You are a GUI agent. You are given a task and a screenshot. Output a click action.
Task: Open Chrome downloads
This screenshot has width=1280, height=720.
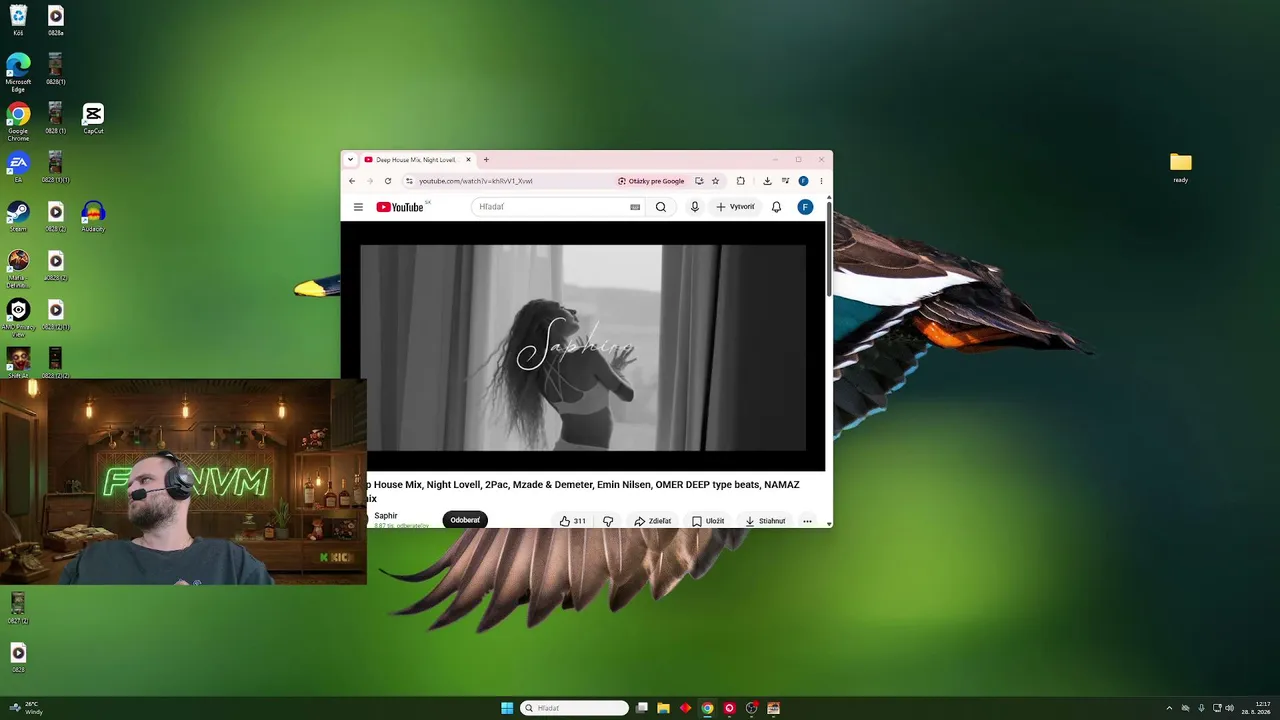point(767,181)
